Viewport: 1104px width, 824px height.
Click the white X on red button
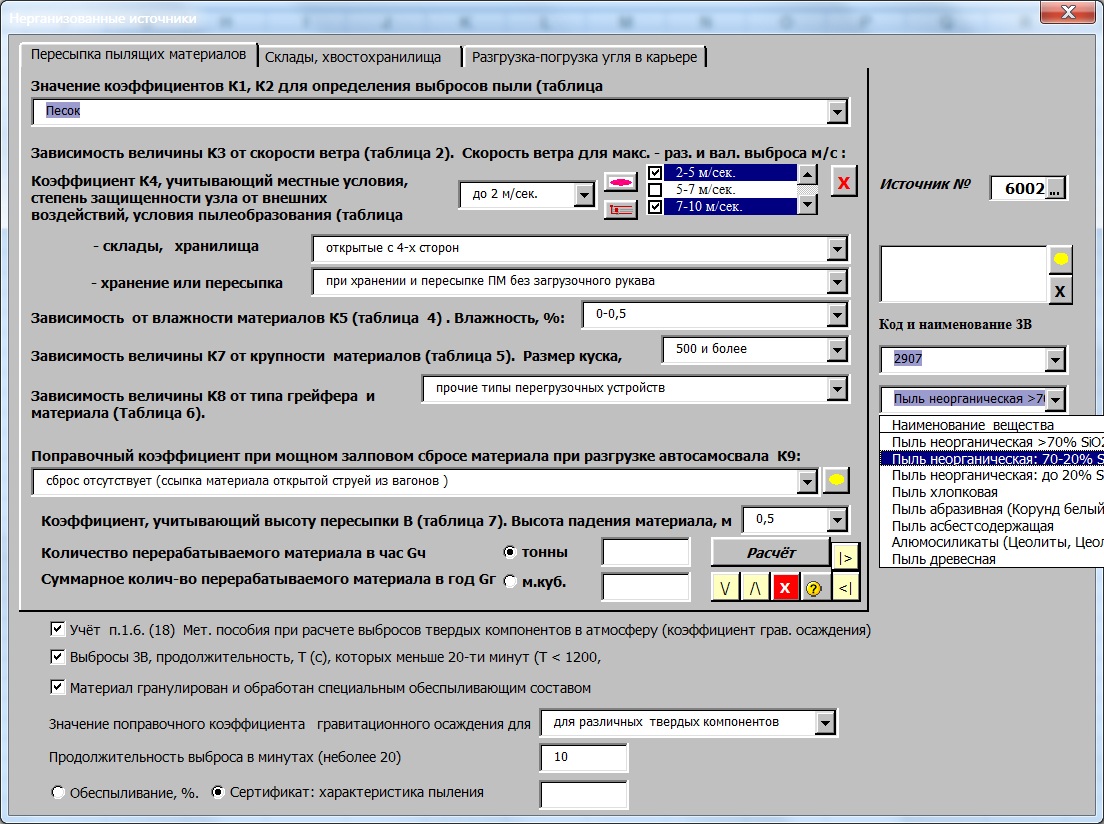785,587
